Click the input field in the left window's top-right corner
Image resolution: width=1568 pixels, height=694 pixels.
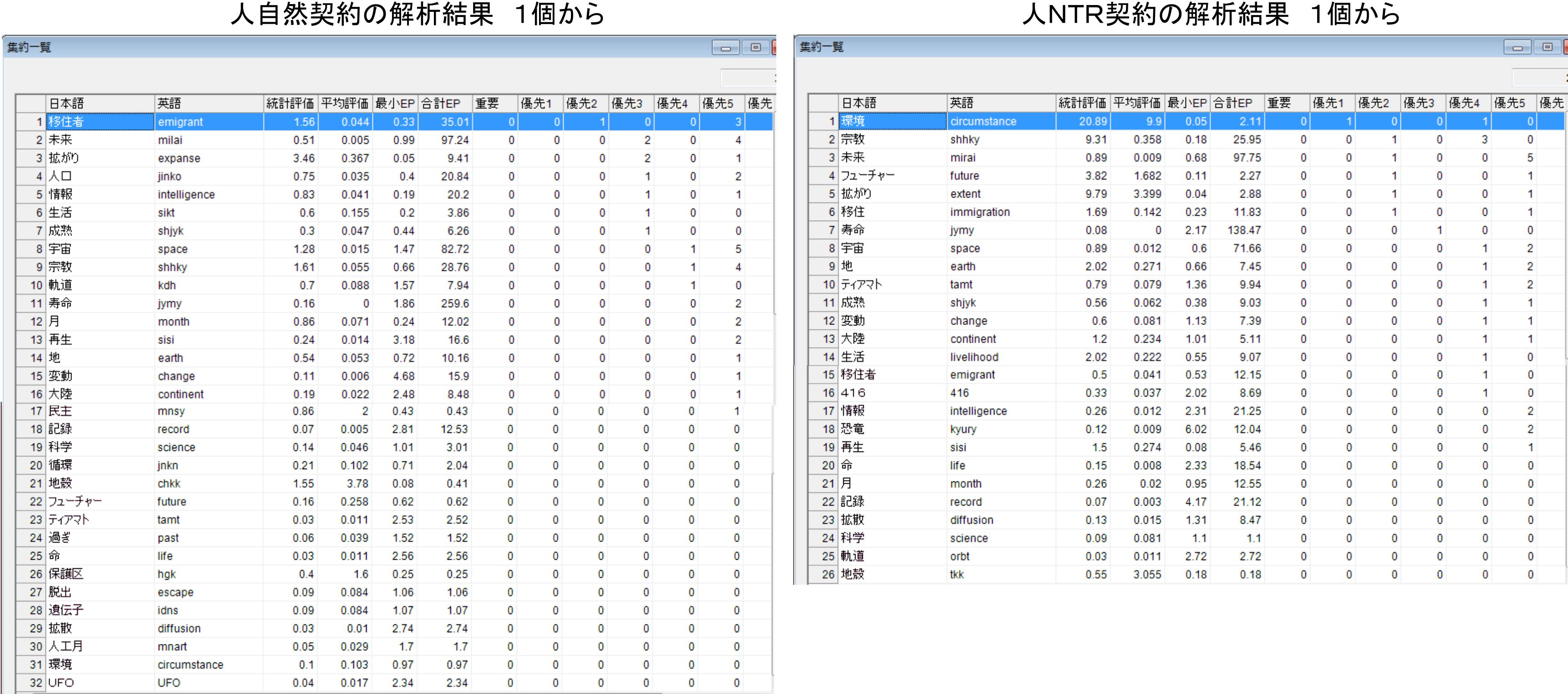click(x=748, y=78)
